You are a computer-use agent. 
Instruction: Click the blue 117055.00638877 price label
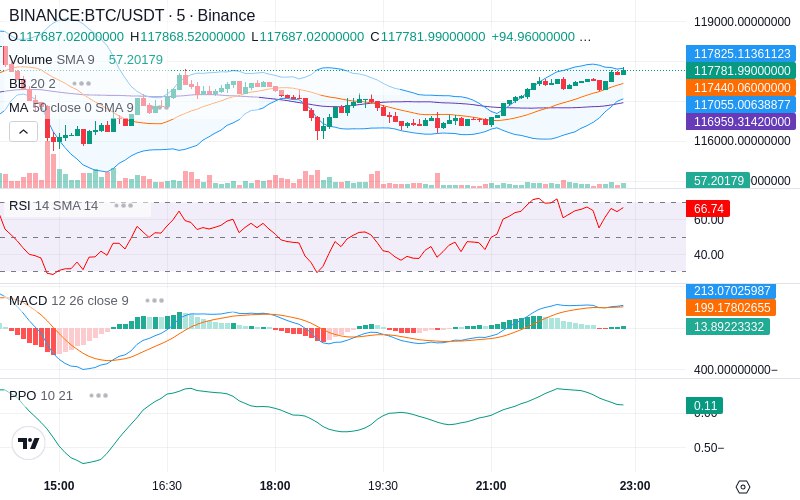coord(741,105)
